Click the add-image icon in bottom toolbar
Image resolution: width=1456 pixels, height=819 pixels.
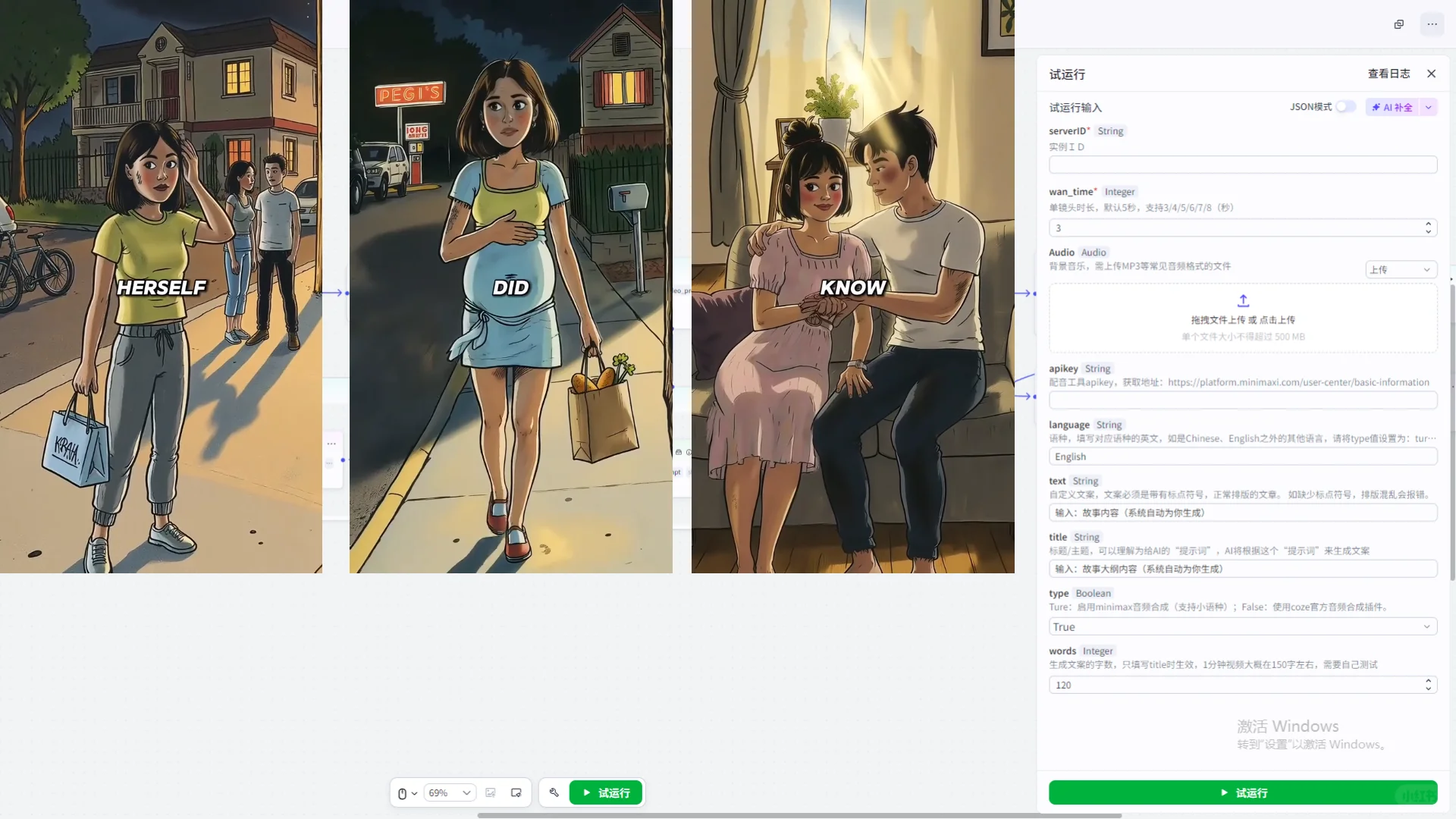[491, 793]
